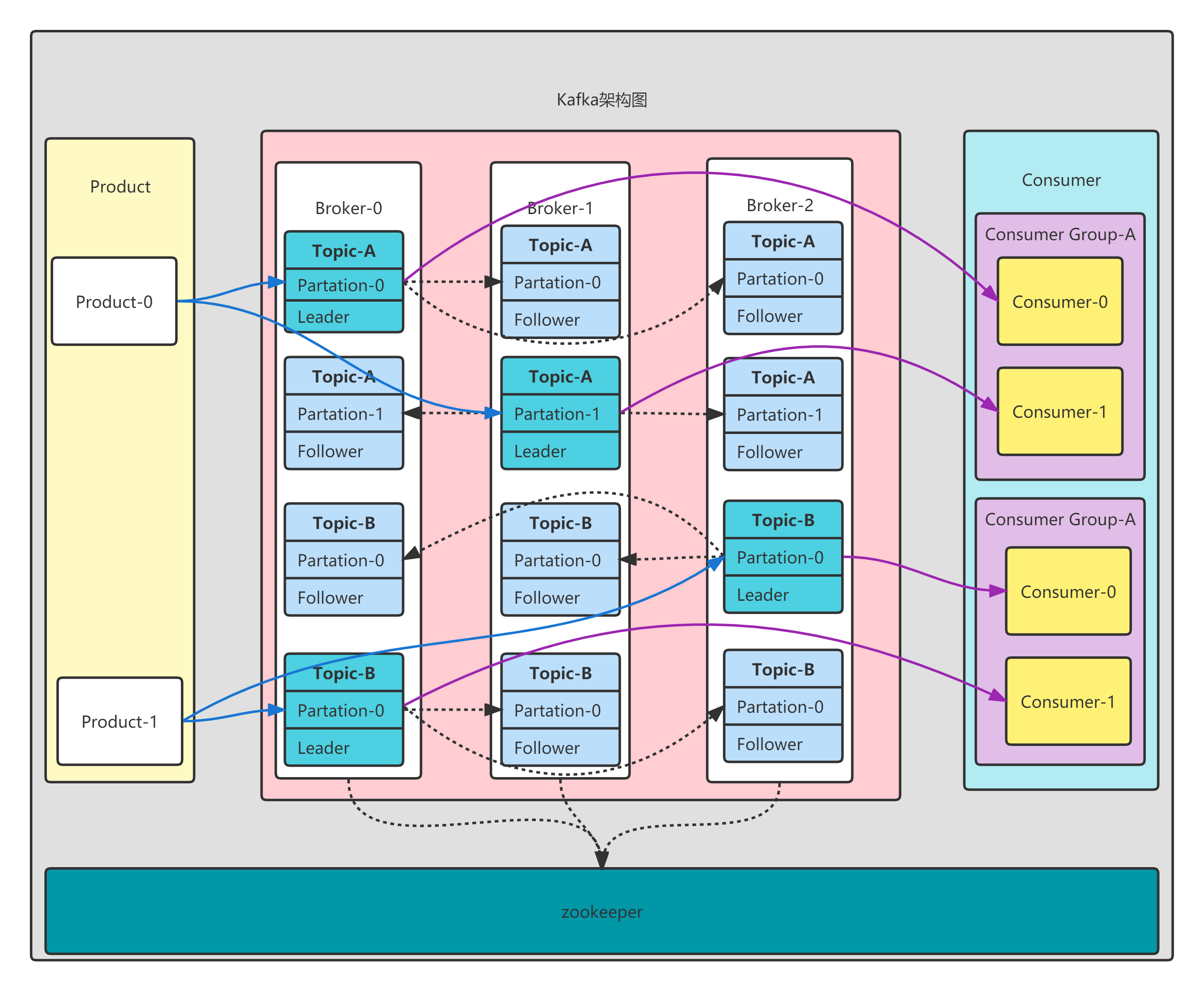This screenshot has height=992, width=1204.
Task: Click the Product-0 producer box
Action: point(114,301)
